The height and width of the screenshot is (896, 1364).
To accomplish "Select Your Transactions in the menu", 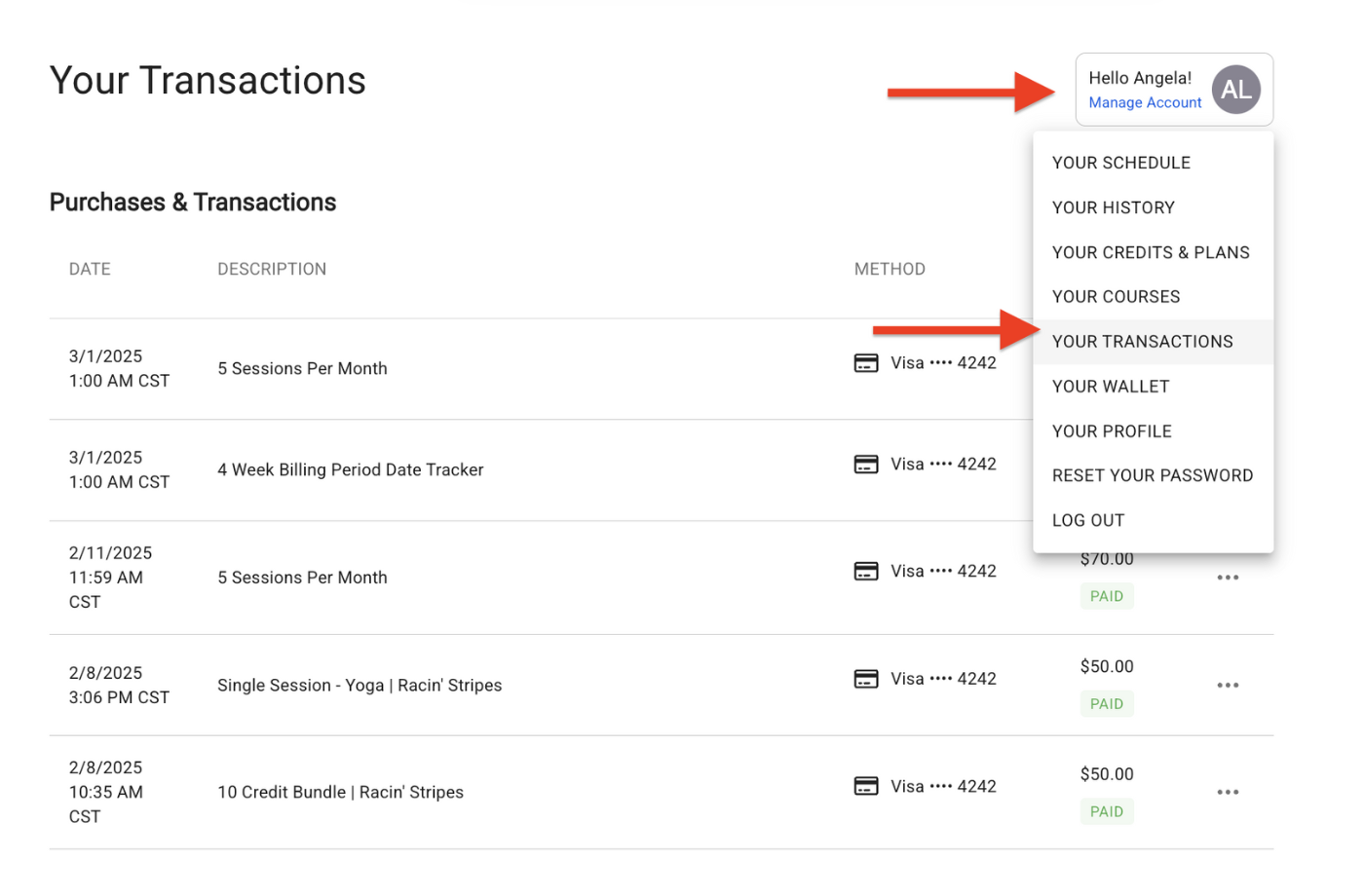I will (1142, 342).
